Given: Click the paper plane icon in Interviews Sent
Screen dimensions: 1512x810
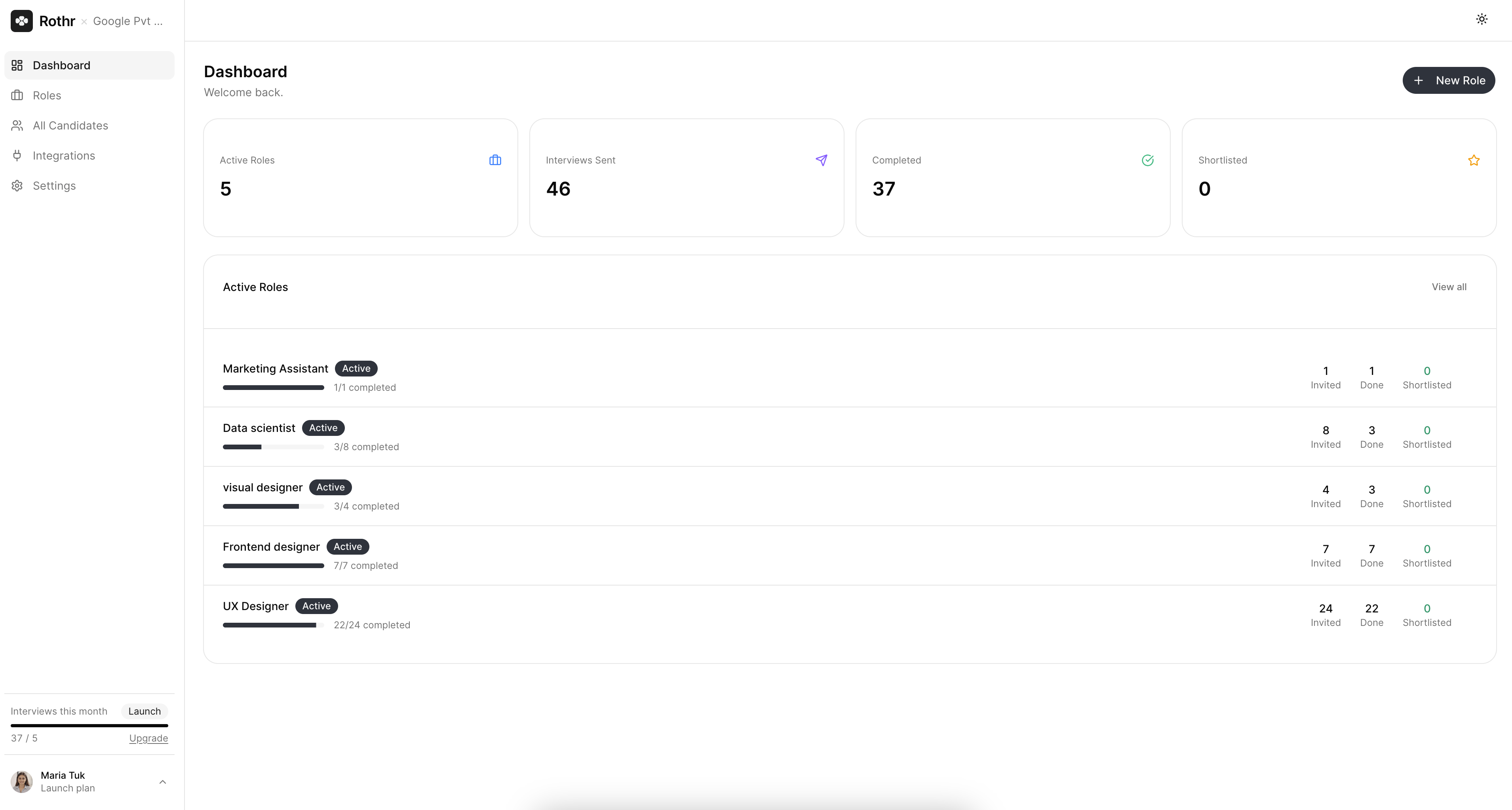Looking at the screenshot, I should tap(821, 160).
